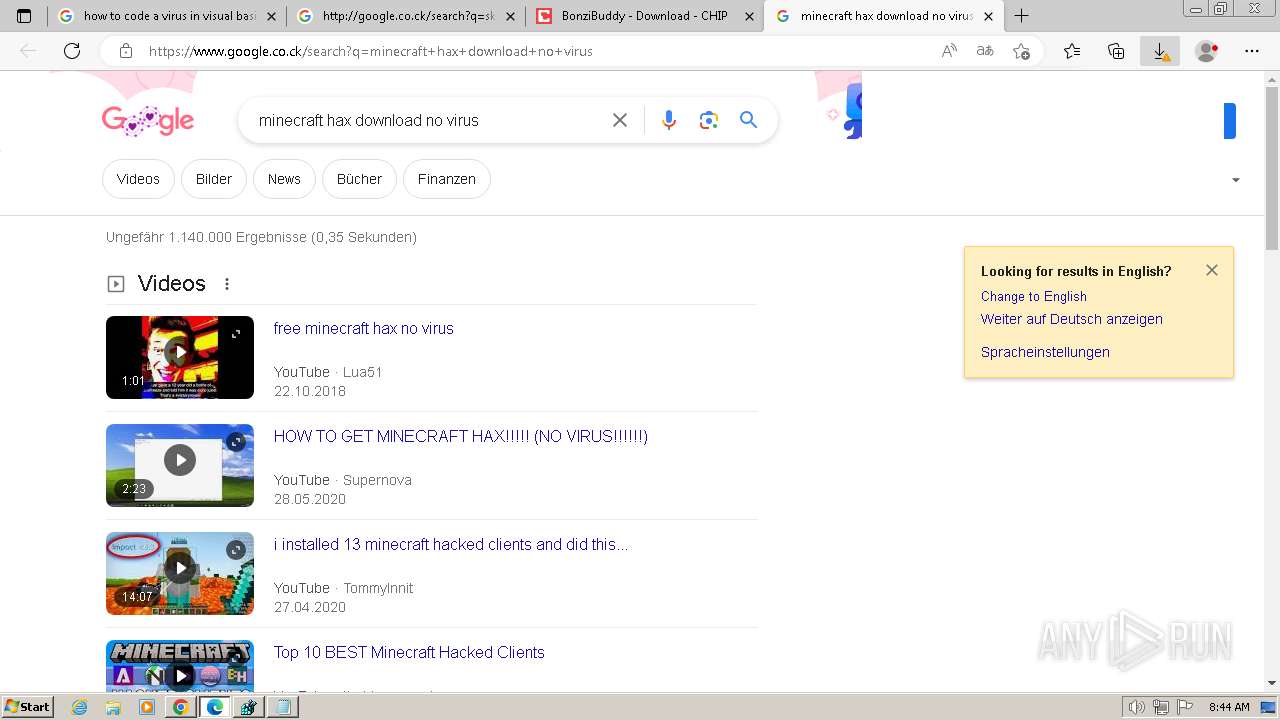Open the file explorer folder on the taskbar
Screen dimensions: 1280x720
pos(113,707)
